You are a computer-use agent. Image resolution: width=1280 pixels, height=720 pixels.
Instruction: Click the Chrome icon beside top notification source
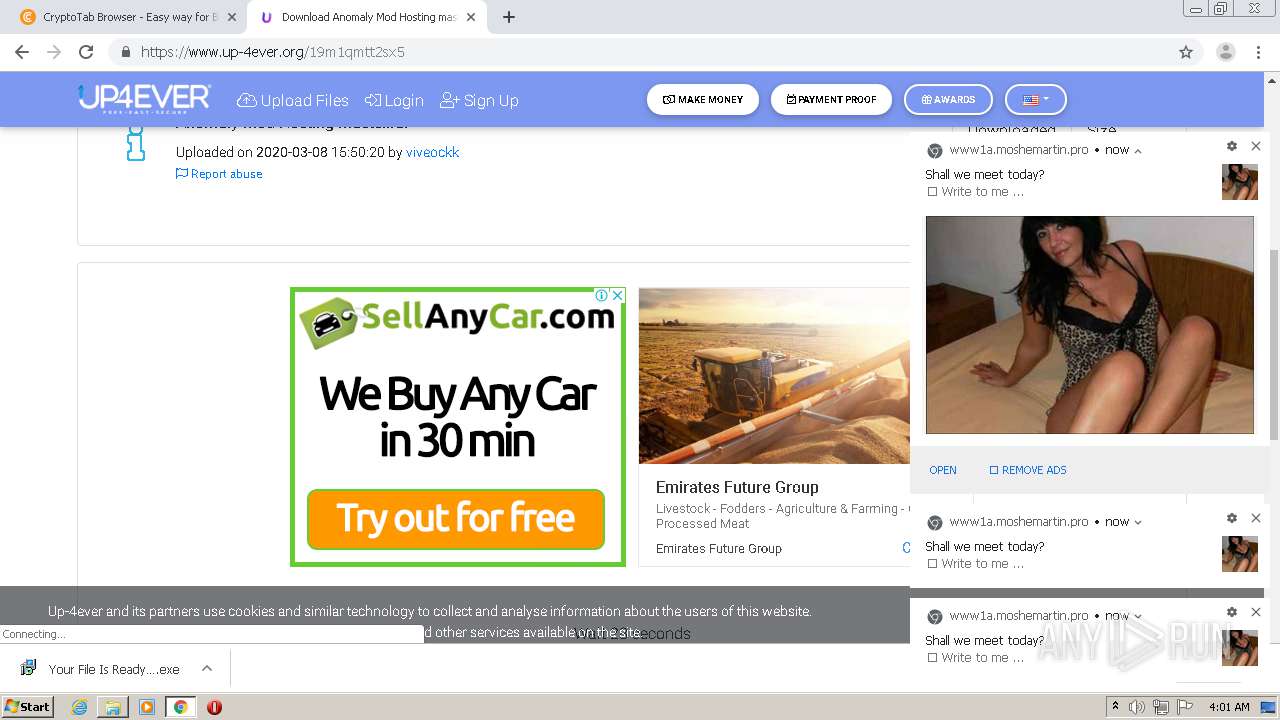point(935,151)
